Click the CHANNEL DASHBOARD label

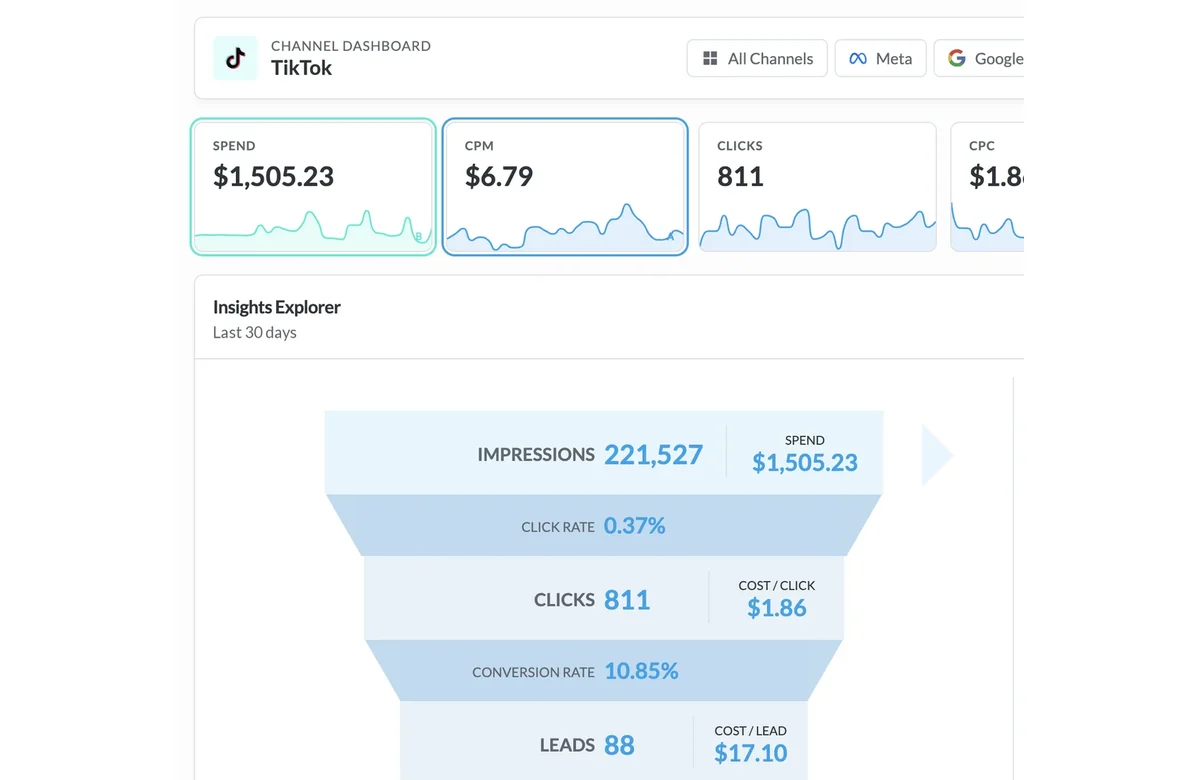(351, 46)
